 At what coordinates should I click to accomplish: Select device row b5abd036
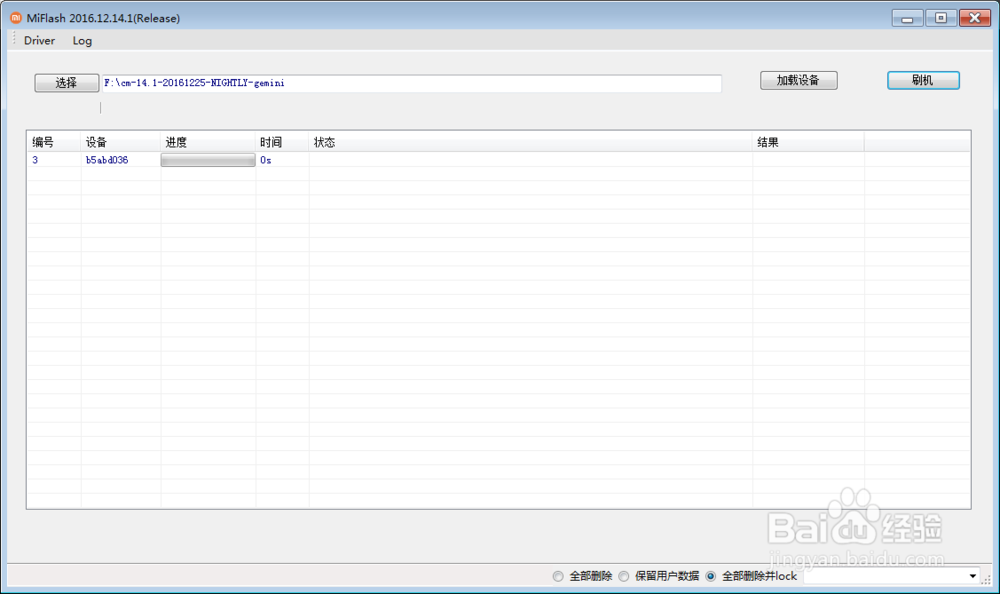coord(499,160)
